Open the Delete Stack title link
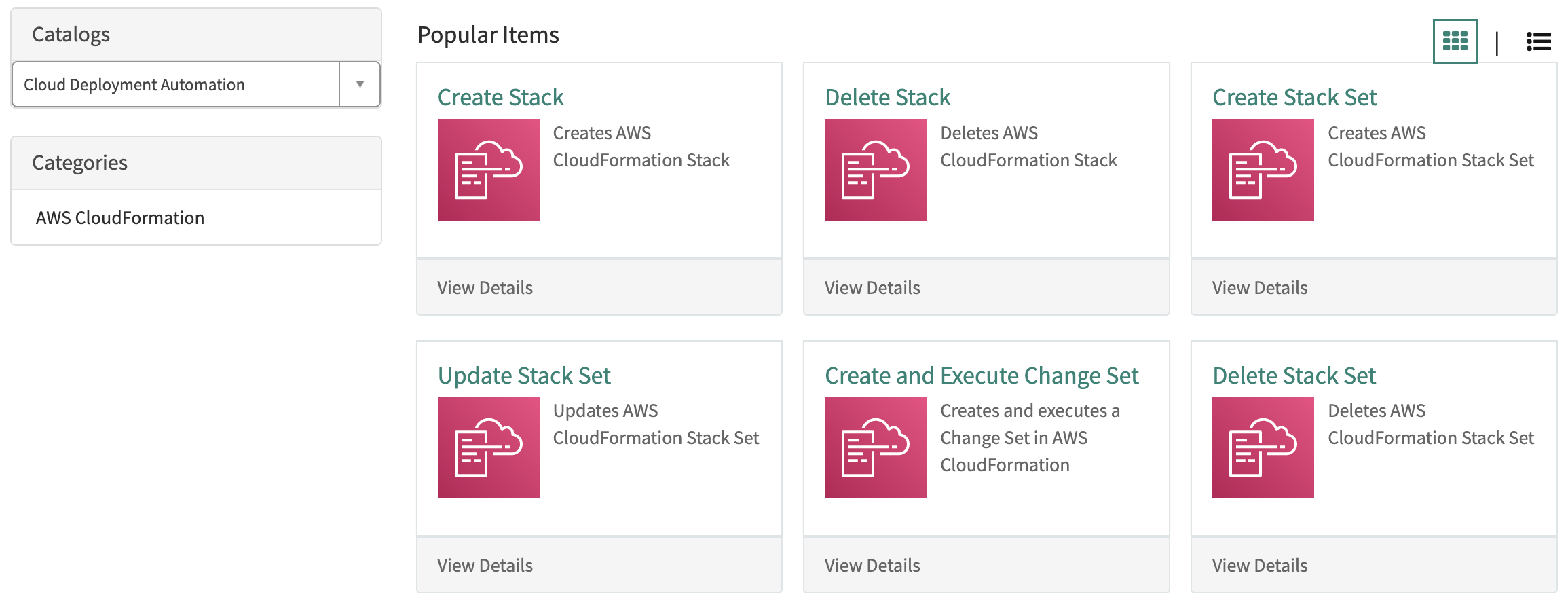 tap(887, 97)
